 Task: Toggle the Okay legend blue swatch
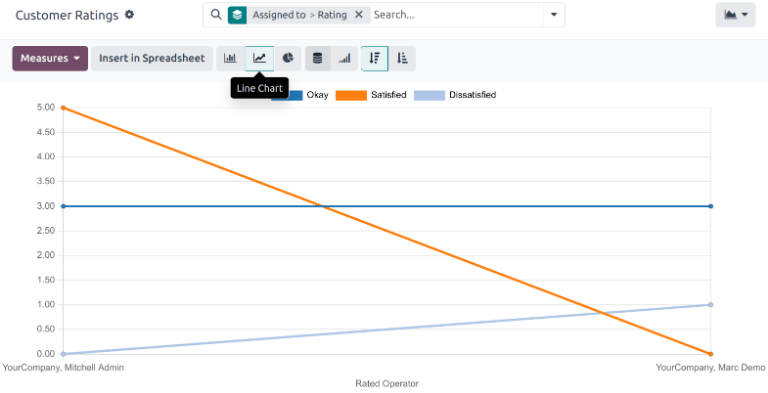click(295, 95)
